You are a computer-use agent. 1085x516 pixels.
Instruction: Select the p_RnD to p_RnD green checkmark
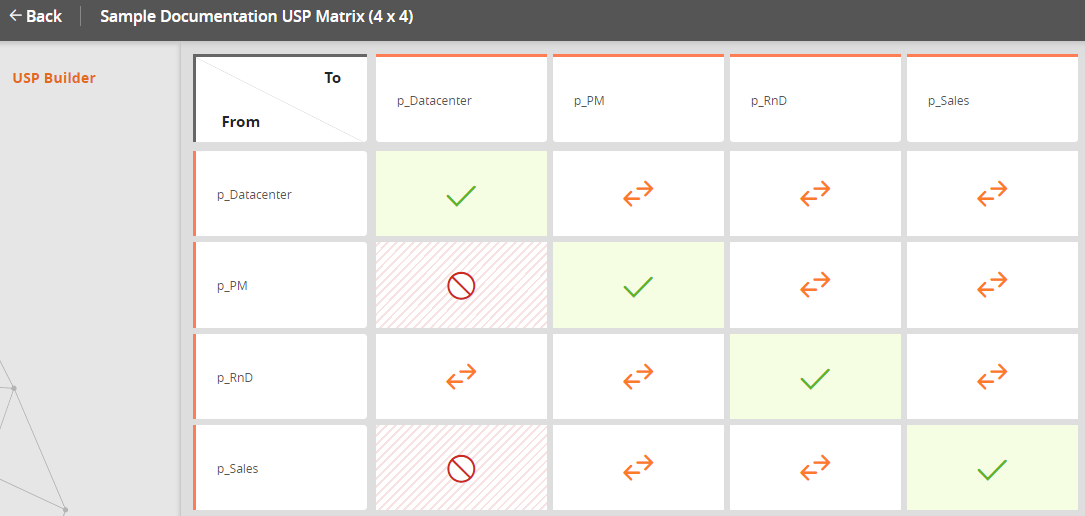coord(815,377)
